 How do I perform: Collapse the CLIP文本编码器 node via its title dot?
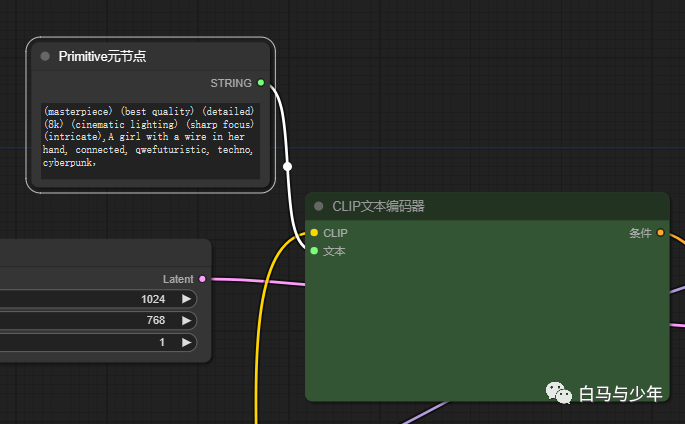[319, 207]
